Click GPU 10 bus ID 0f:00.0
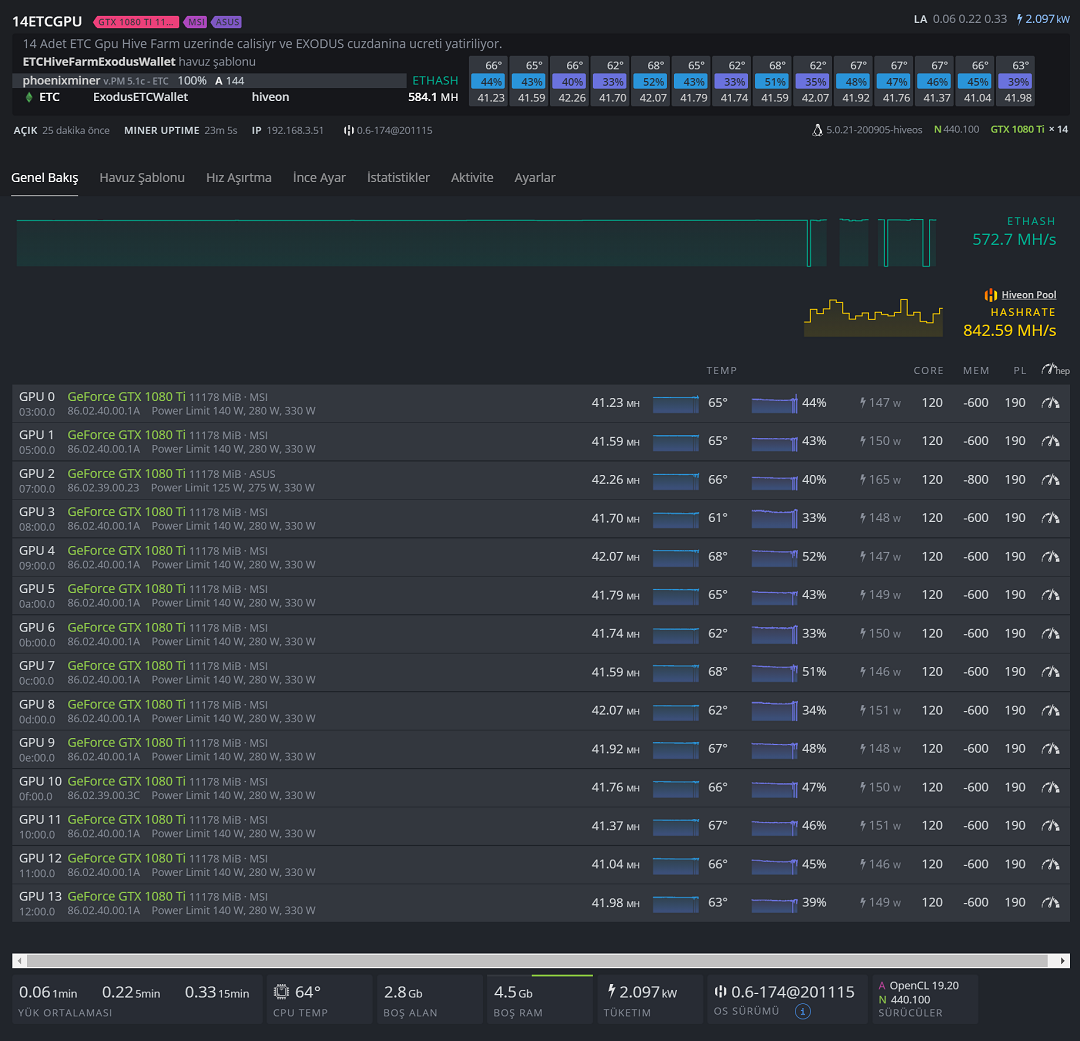The image size is (1080, 1041). [x=37, y=796]
